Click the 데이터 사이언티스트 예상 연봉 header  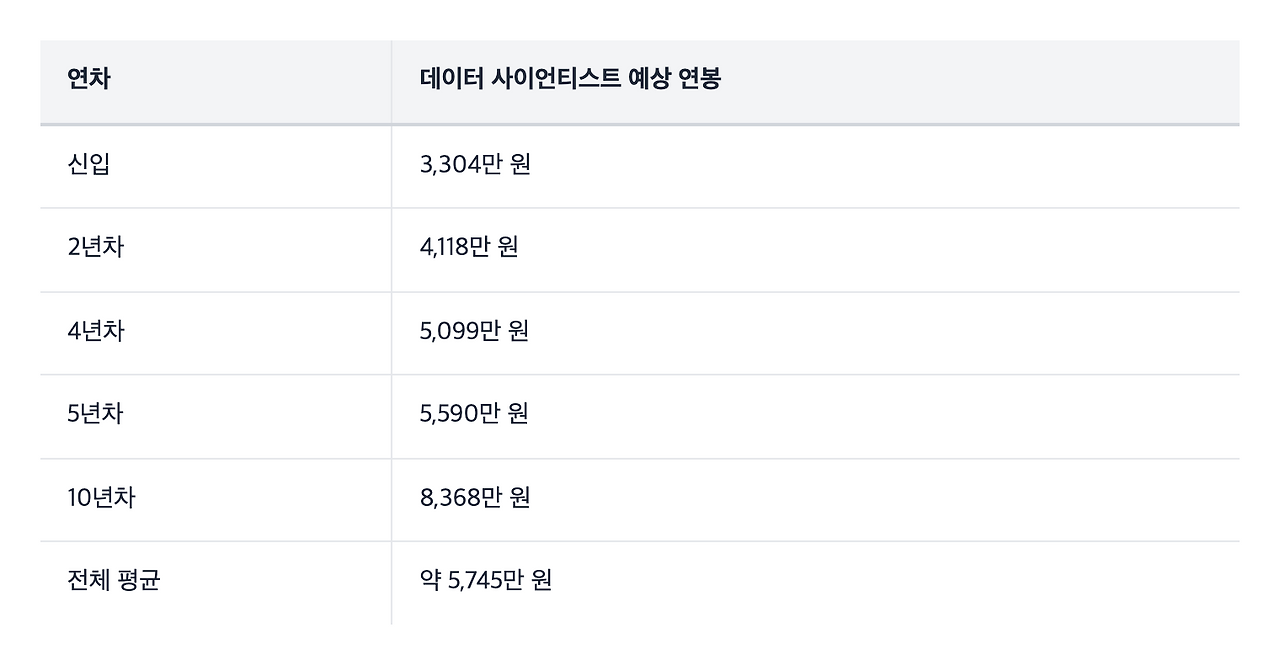coord(570,80)
